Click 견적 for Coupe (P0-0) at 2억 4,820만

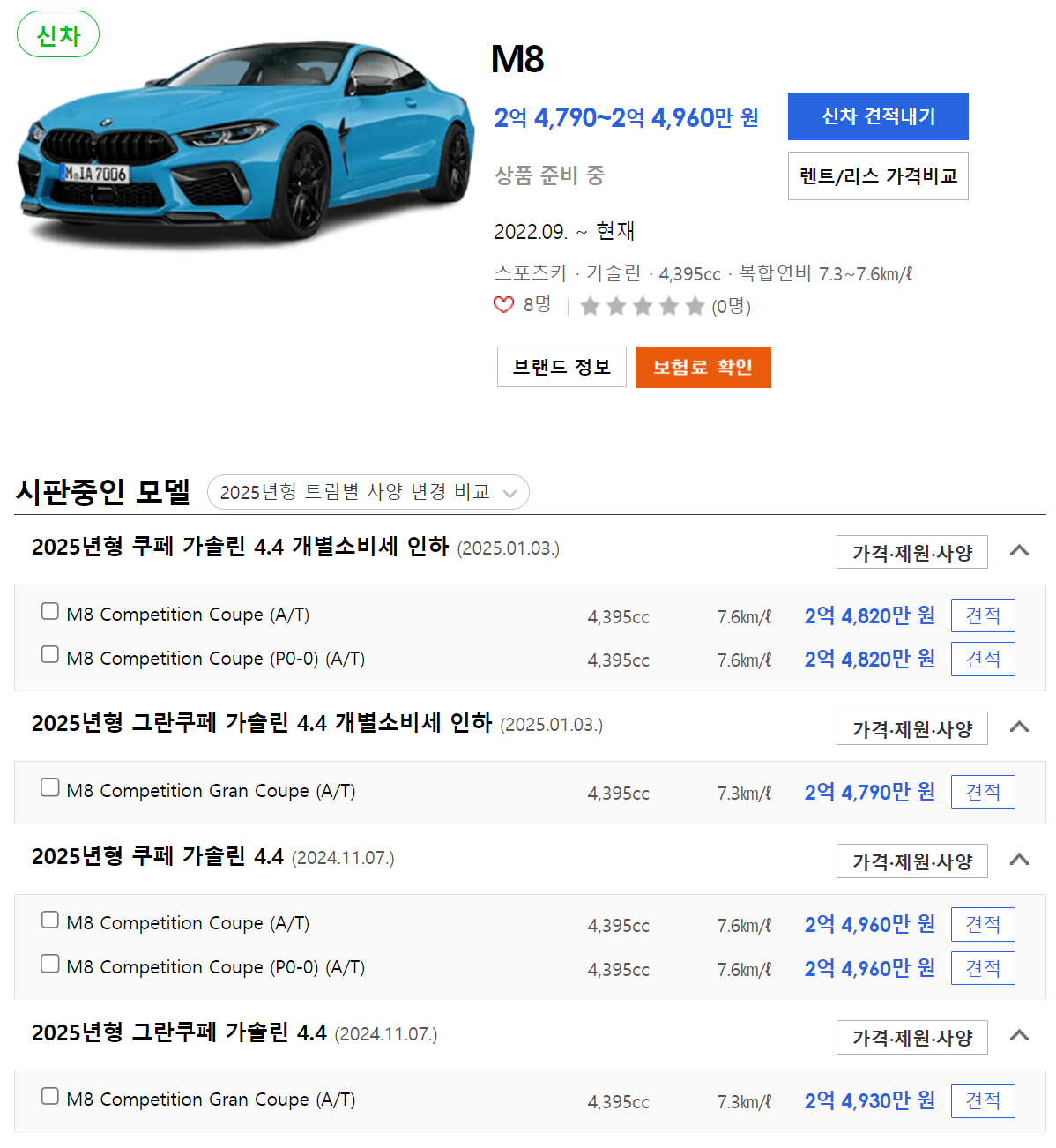[x=983, y=660]
